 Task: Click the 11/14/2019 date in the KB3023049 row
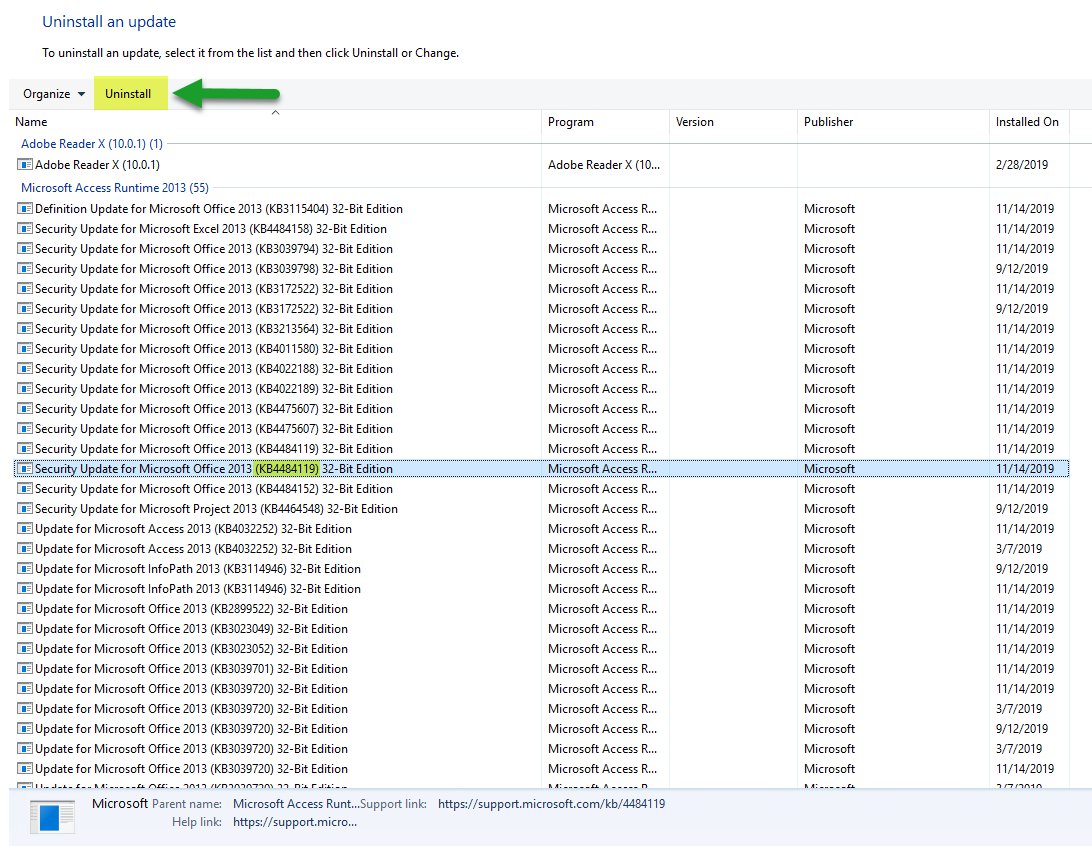(1025, 629)
